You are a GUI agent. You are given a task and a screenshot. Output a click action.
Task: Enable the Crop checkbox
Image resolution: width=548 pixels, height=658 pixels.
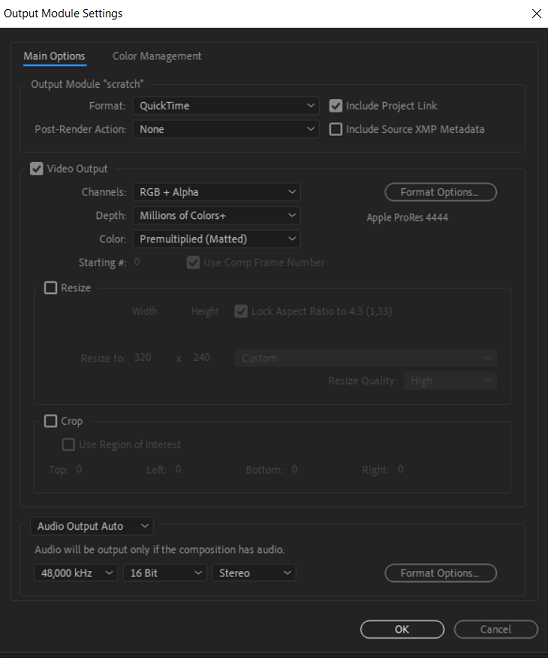click(x=50, y=421)
